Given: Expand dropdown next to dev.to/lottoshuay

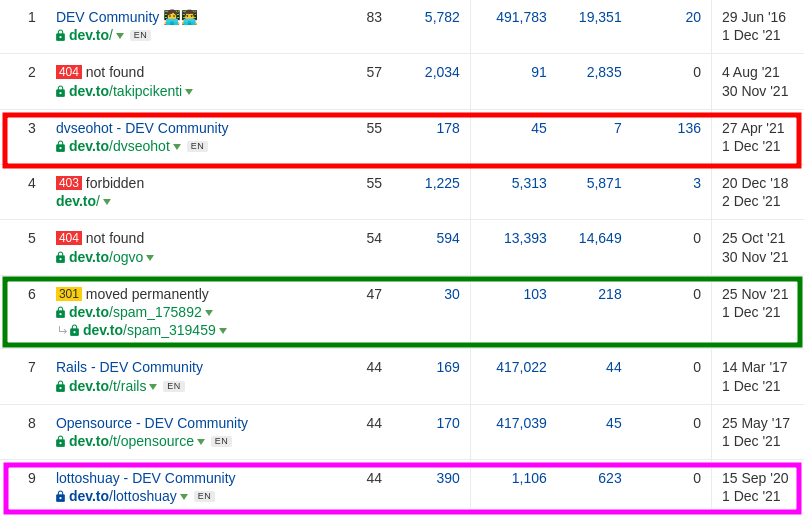Looking at the screenshot, I should pos(184,497).
